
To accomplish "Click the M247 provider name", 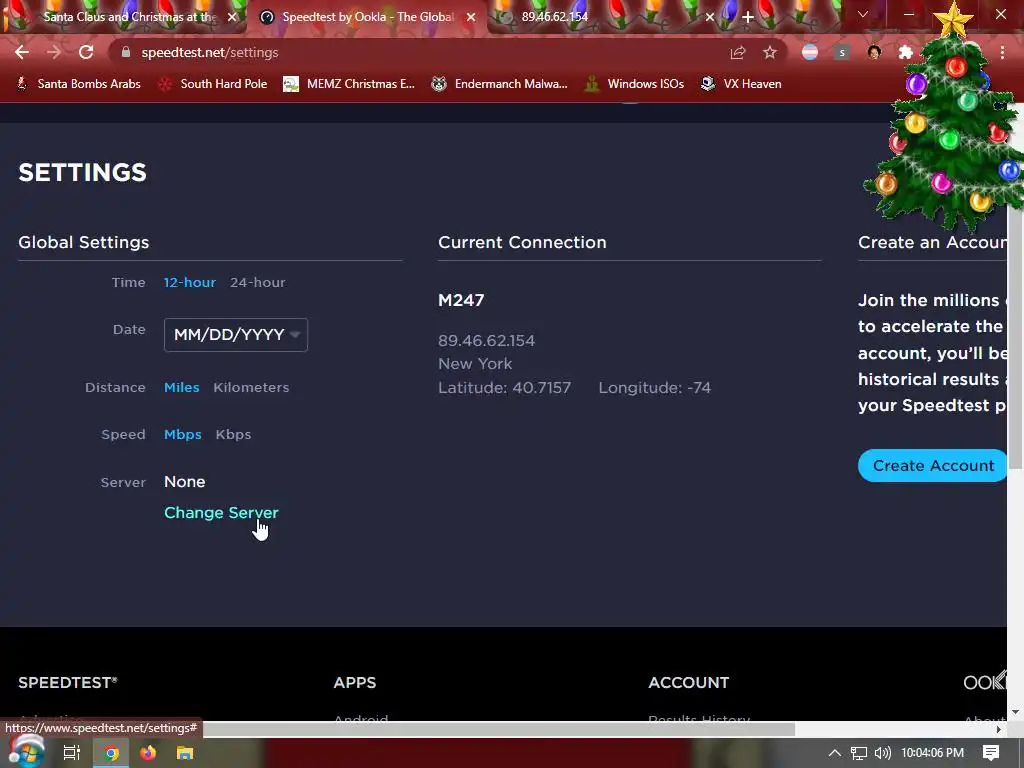I will 461,300.
